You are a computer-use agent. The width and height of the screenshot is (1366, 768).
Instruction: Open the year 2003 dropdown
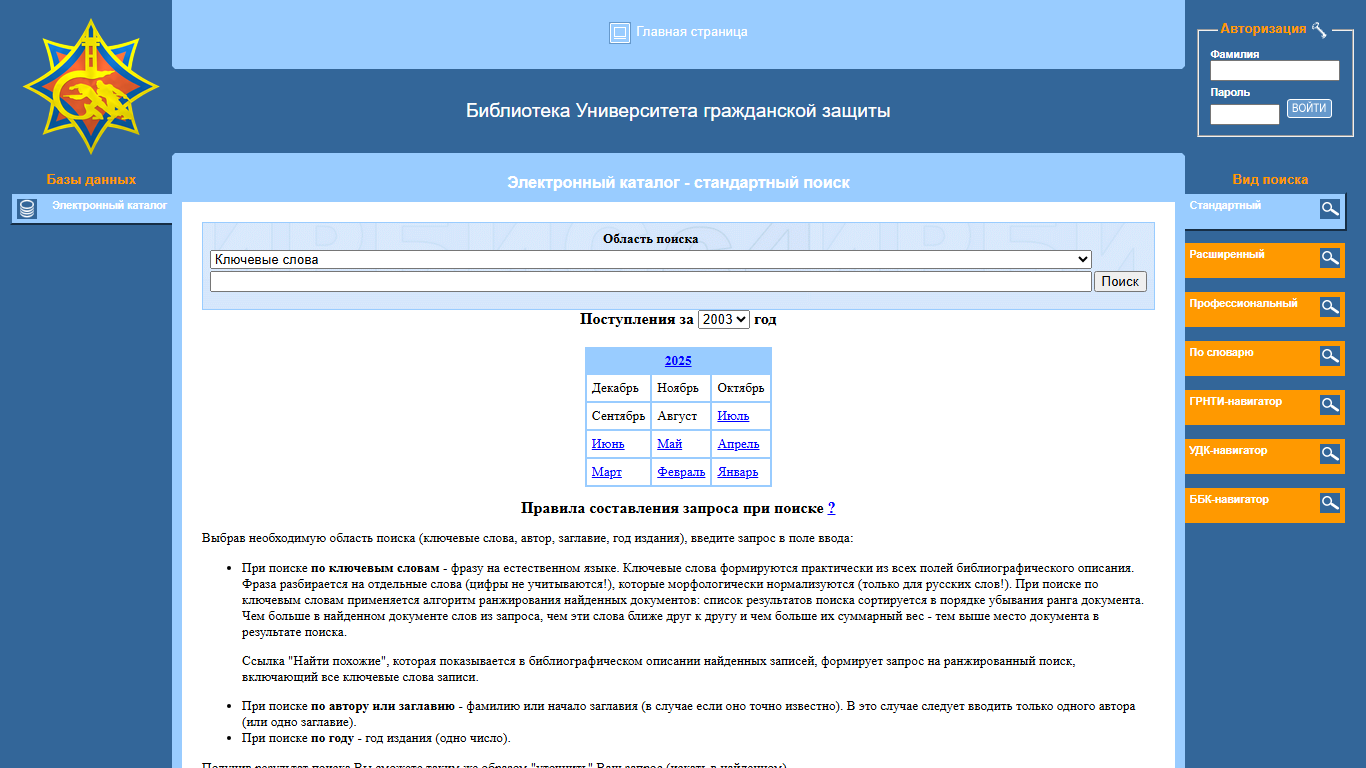724,320
